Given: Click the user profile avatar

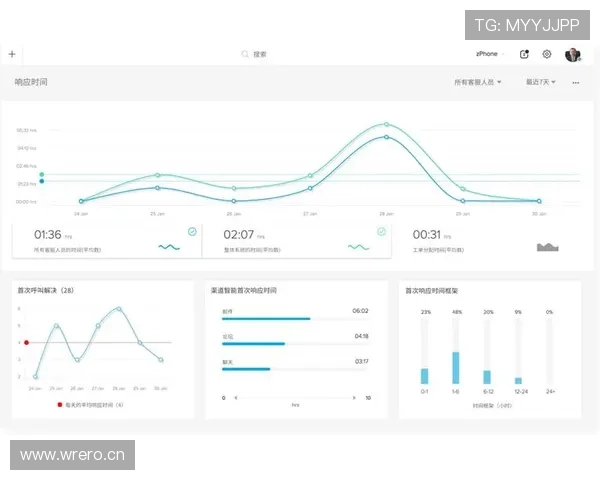Looking at the screenshot, I should (572, 54).
